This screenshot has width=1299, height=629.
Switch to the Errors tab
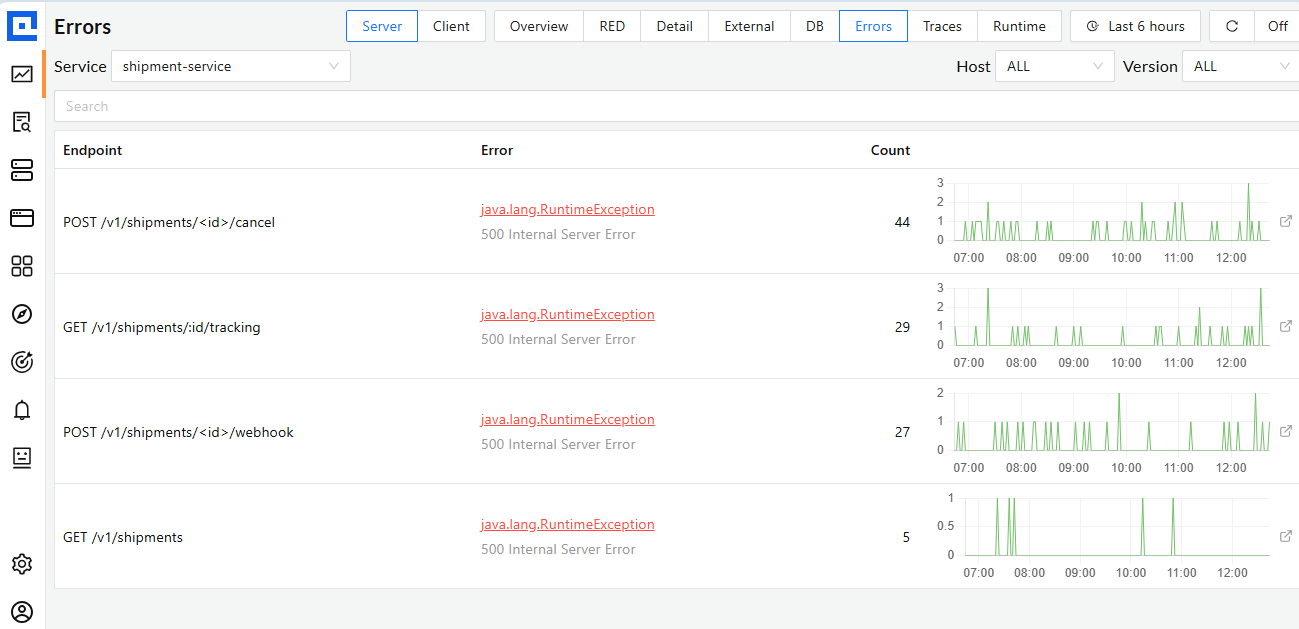point(873,26)
